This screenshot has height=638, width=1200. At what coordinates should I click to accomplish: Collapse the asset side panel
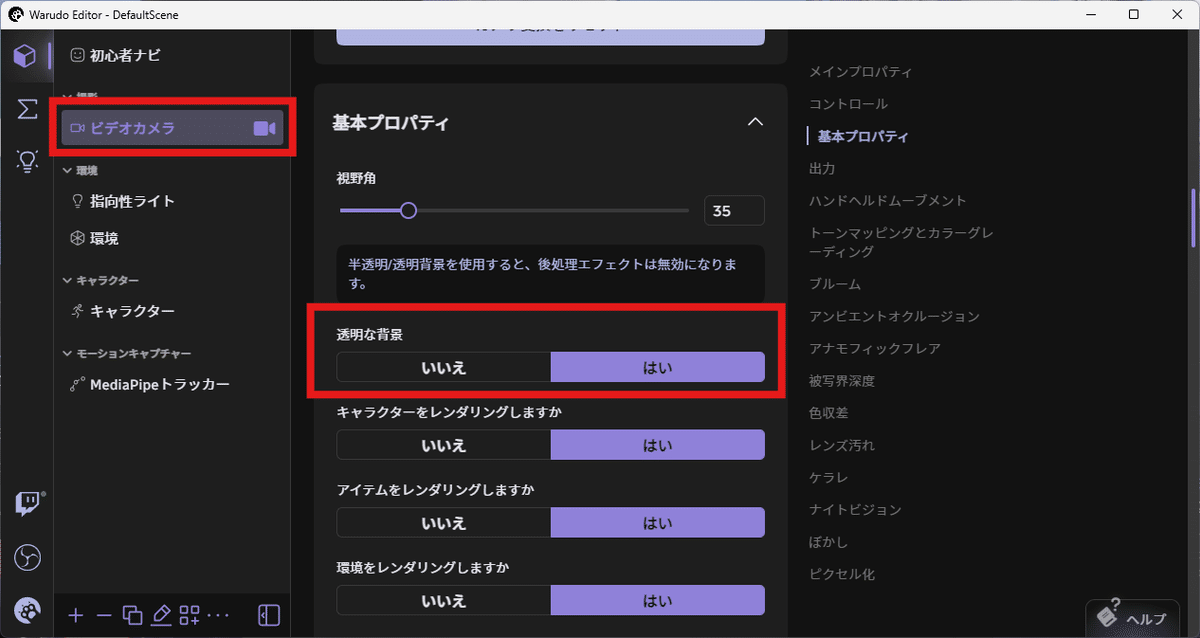[x=268, y=615]
